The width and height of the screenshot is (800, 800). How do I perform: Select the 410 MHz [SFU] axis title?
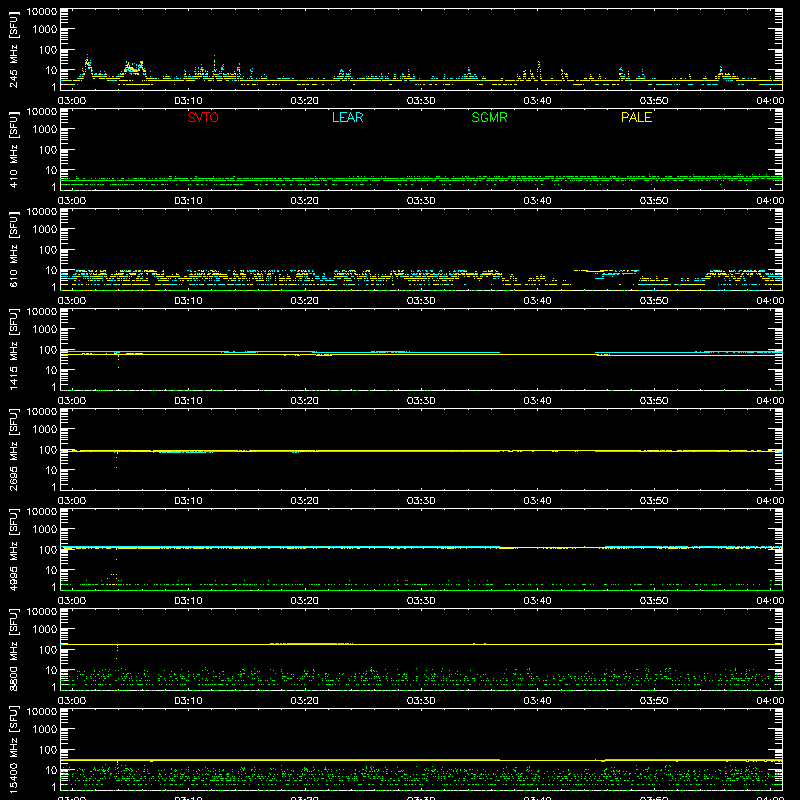[x=13, y=150]
